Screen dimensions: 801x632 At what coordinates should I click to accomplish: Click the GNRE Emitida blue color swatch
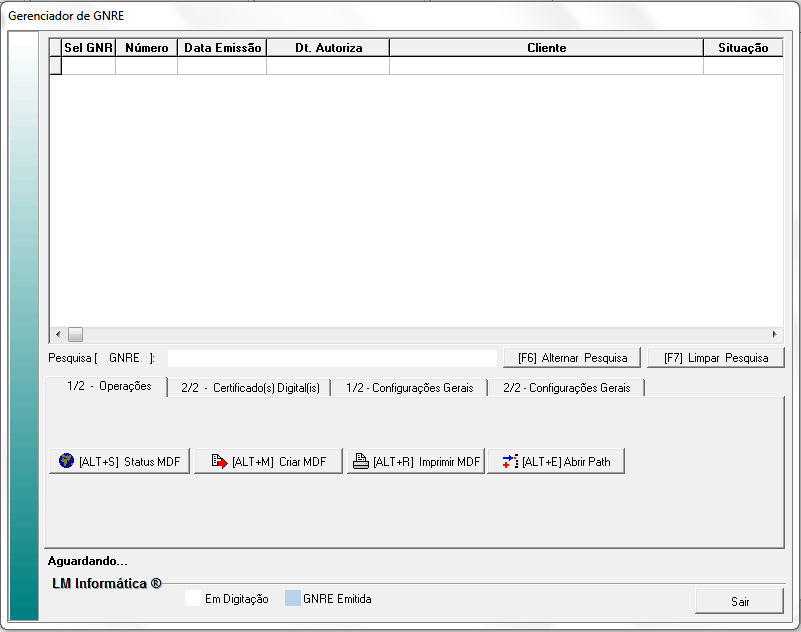[292, 599]
